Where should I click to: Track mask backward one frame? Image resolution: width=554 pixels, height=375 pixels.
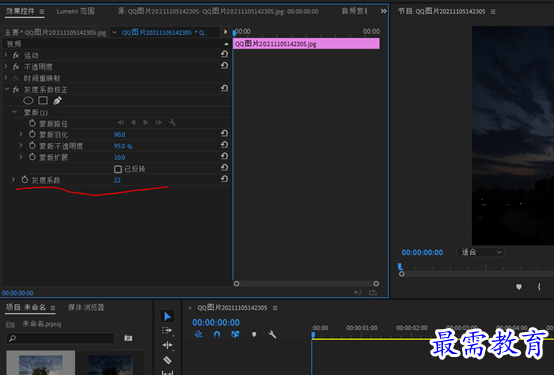click(120, 123)
